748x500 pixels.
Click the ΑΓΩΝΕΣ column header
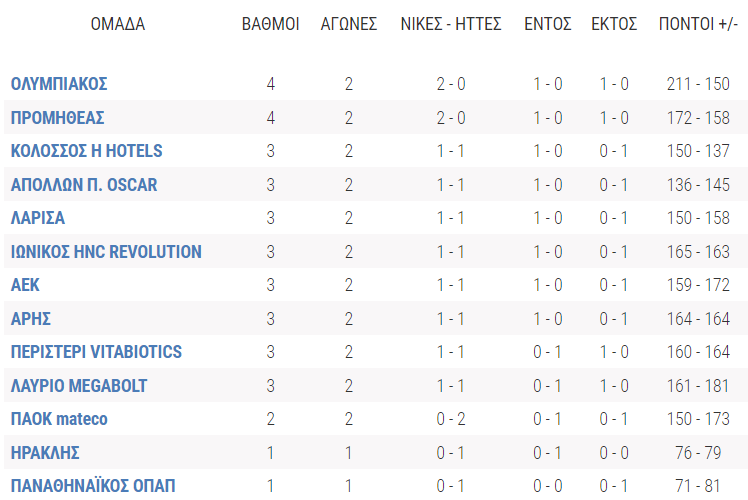(x=349, y=24)
